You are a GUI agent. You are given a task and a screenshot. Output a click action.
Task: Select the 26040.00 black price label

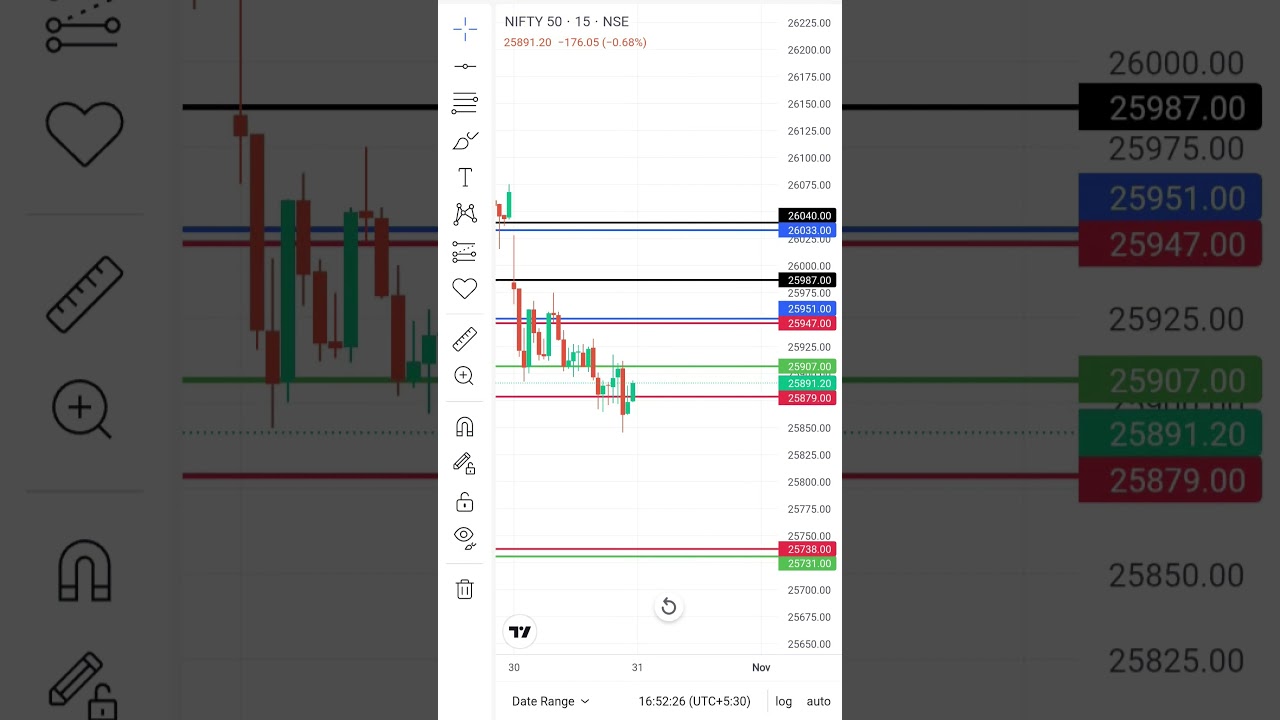[x=809, y=216]
